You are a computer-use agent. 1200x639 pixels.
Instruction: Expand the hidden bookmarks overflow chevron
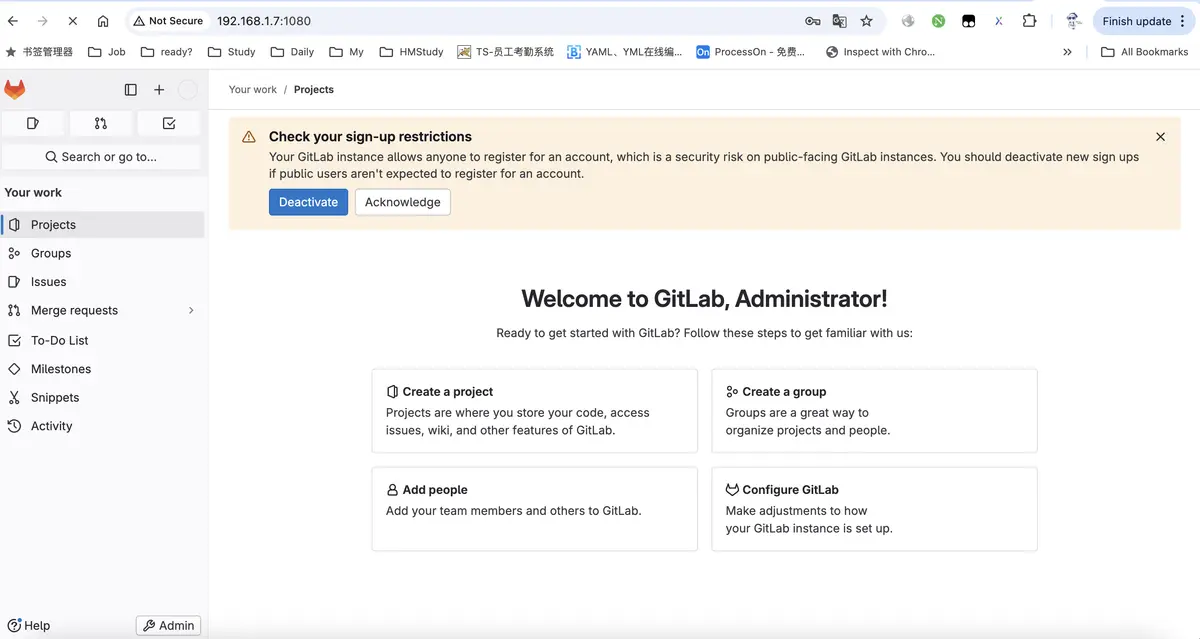coord(1067,52)
